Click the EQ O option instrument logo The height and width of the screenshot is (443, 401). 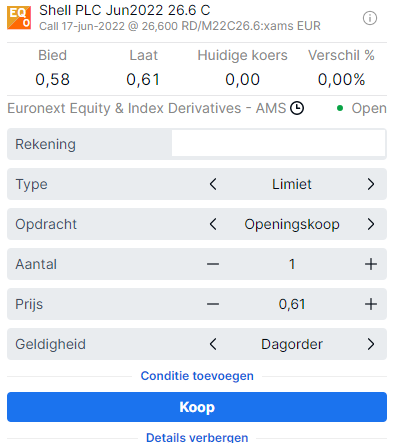coord(19,18)
